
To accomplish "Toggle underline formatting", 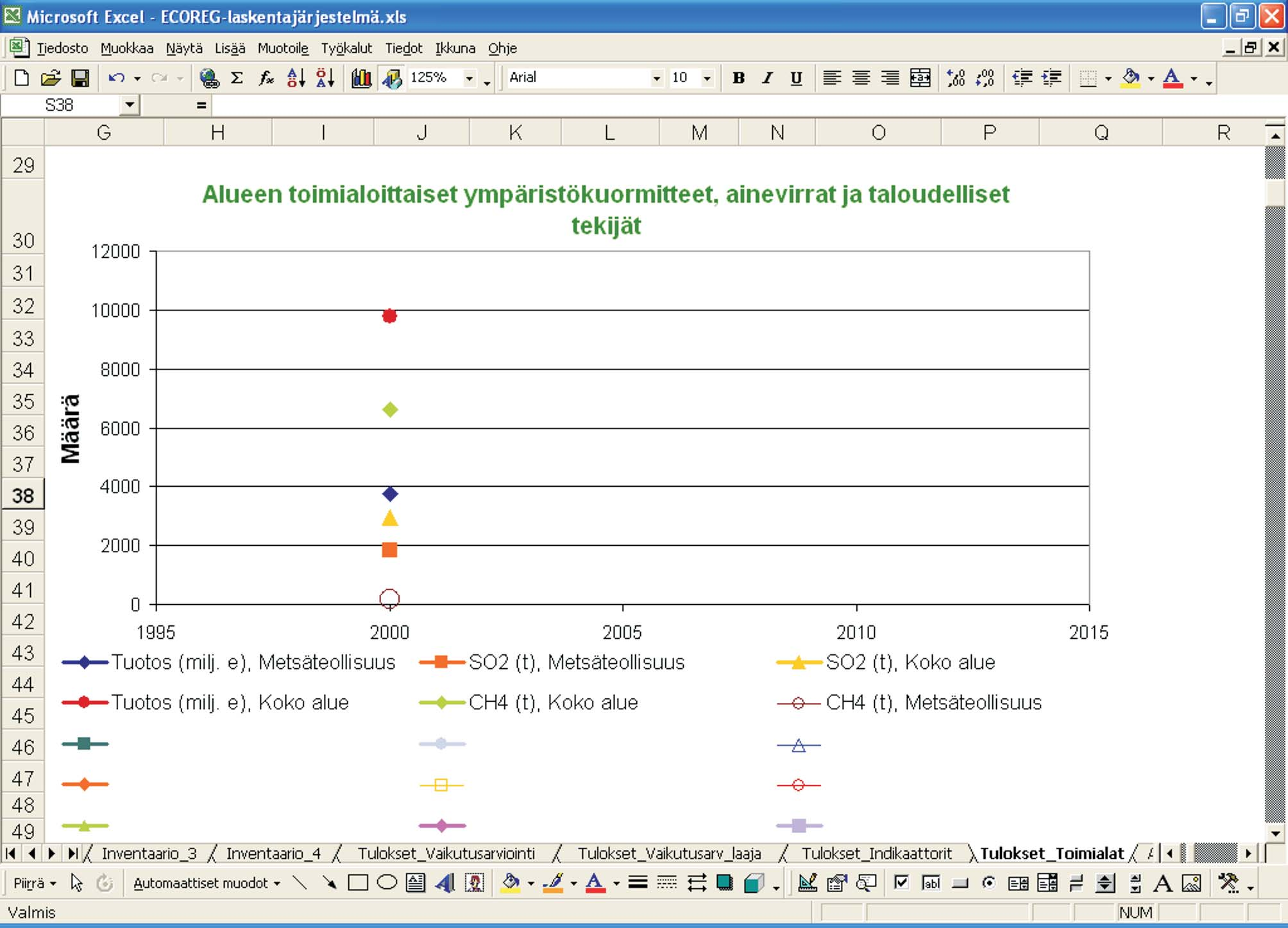I will 796,78.
